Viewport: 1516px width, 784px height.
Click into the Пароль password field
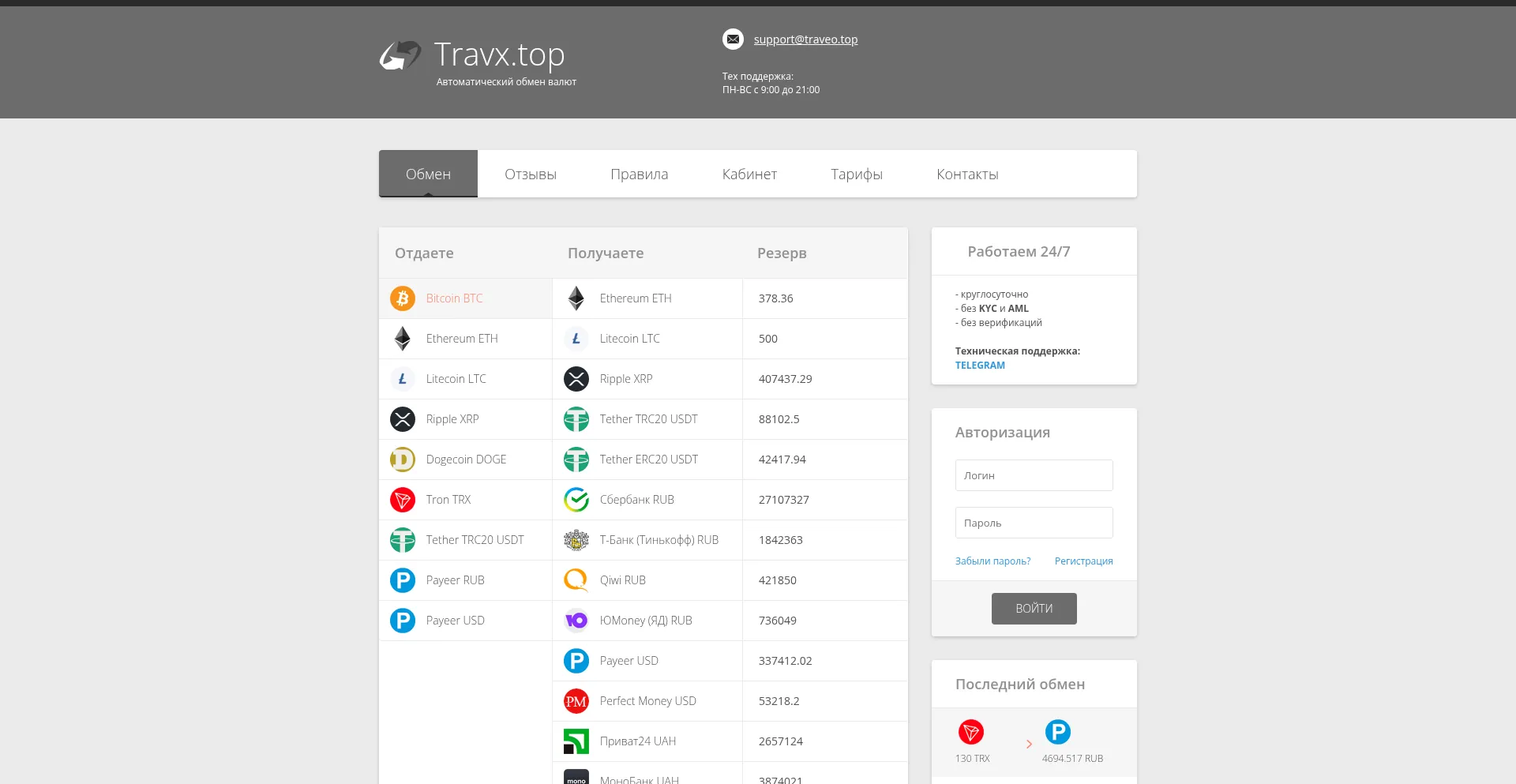(1034, 523)
